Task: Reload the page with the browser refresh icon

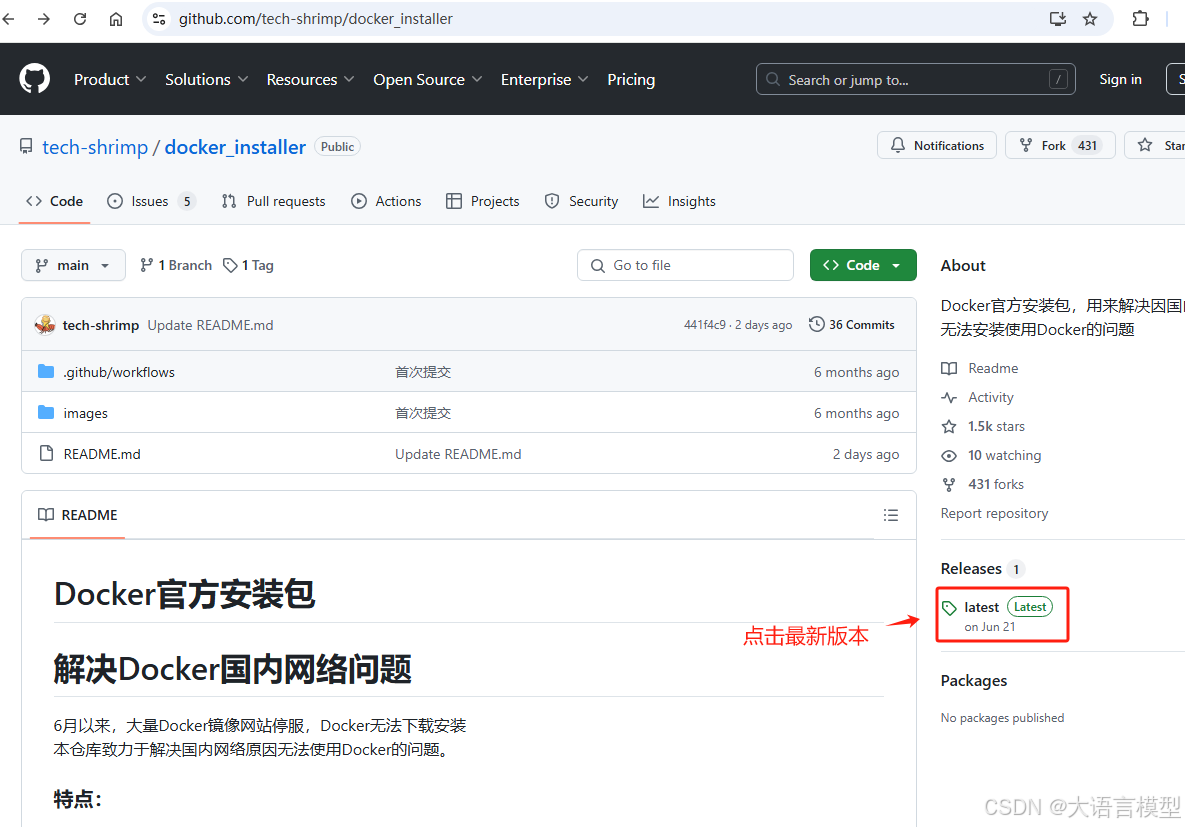Action: 80,18
